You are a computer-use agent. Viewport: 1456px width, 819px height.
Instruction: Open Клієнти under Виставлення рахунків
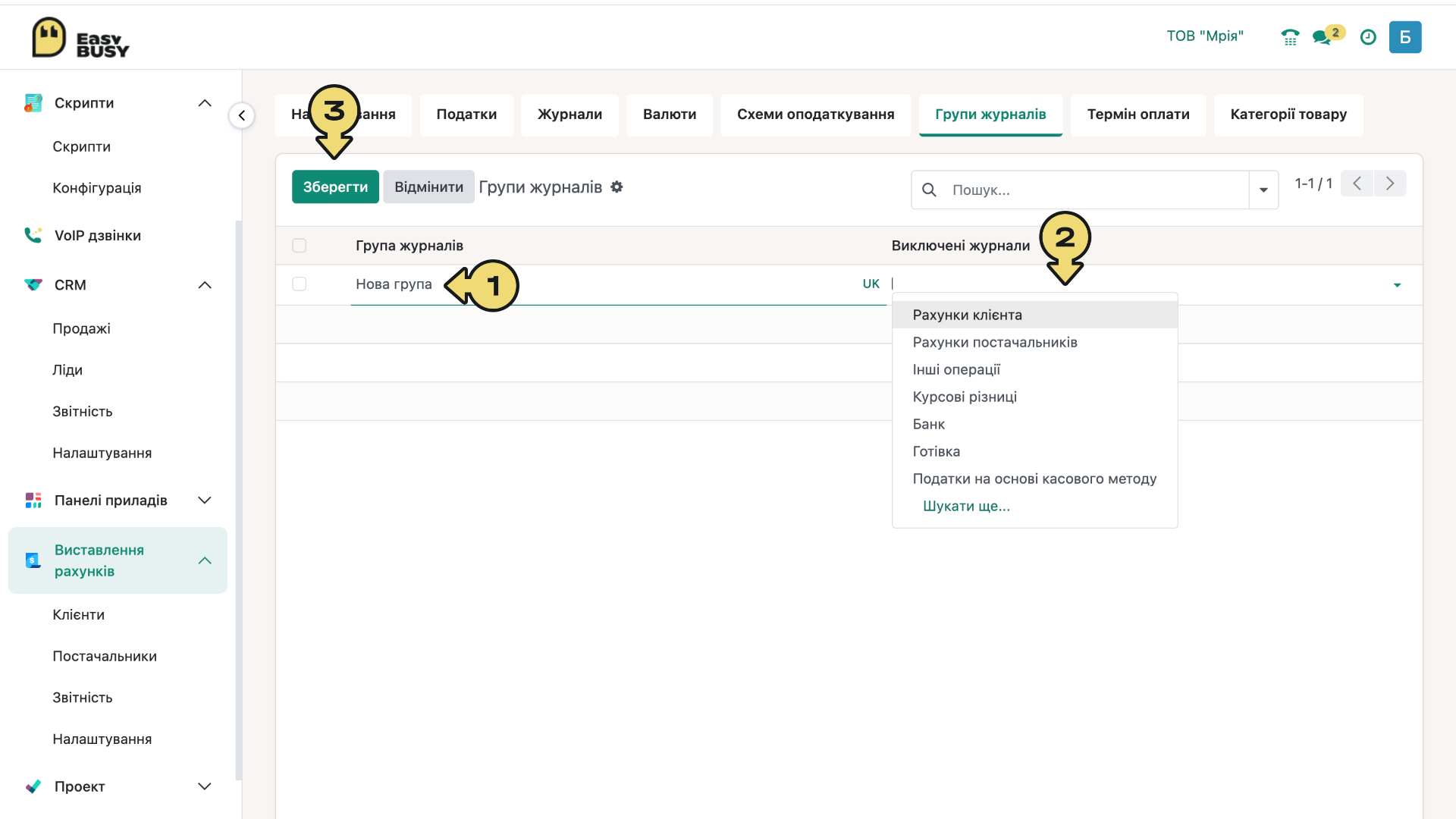point(78,615)
